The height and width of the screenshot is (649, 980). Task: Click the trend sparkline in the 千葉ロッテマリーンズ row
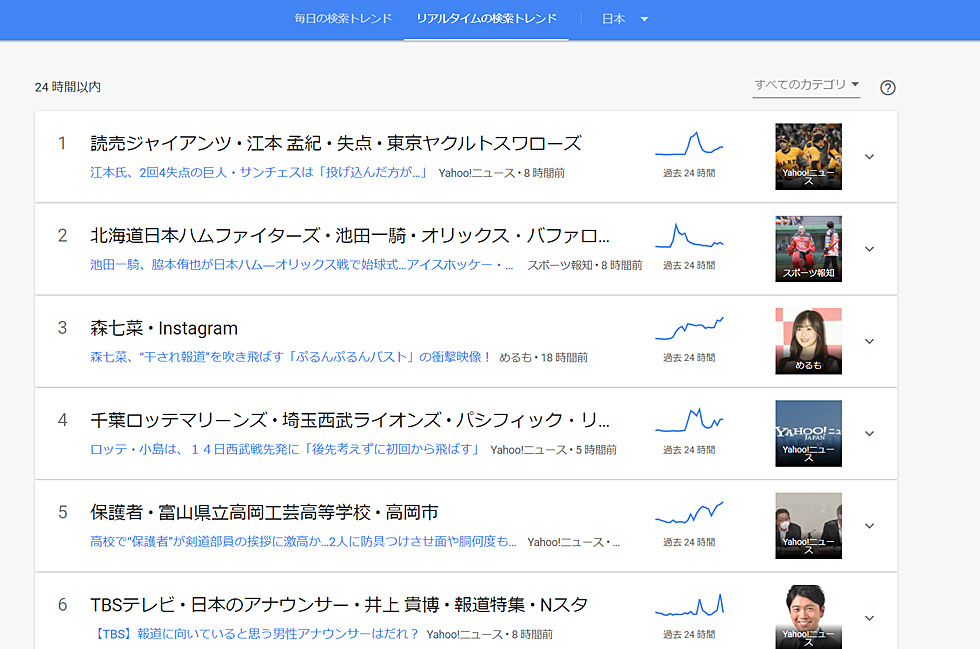689,420
